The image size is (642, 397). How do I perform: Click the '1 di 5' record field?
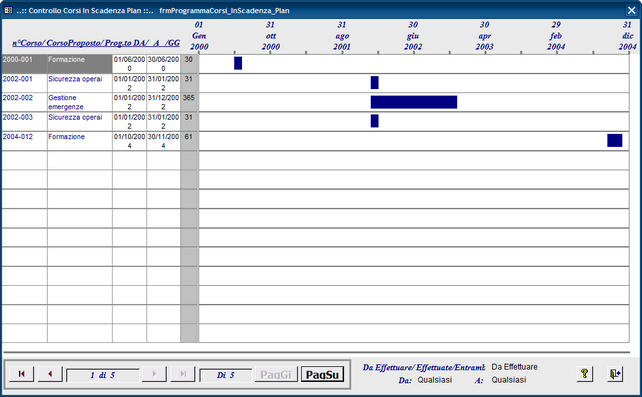(x=102, y=375)
